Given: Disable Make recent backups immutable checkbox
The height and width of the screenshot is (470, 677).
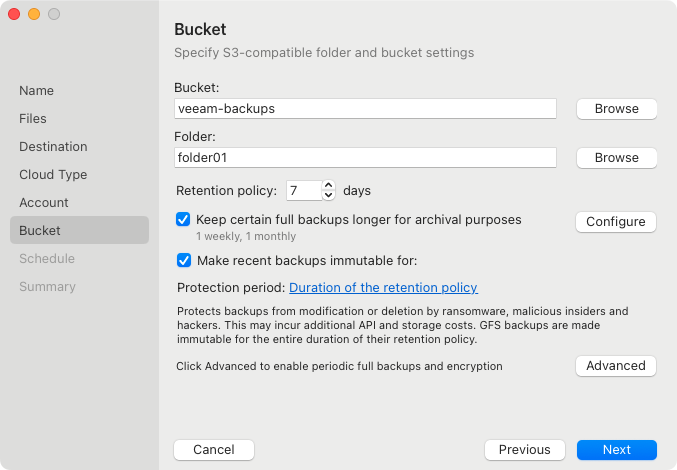Looking at the screenshot, I should [183, 260].
